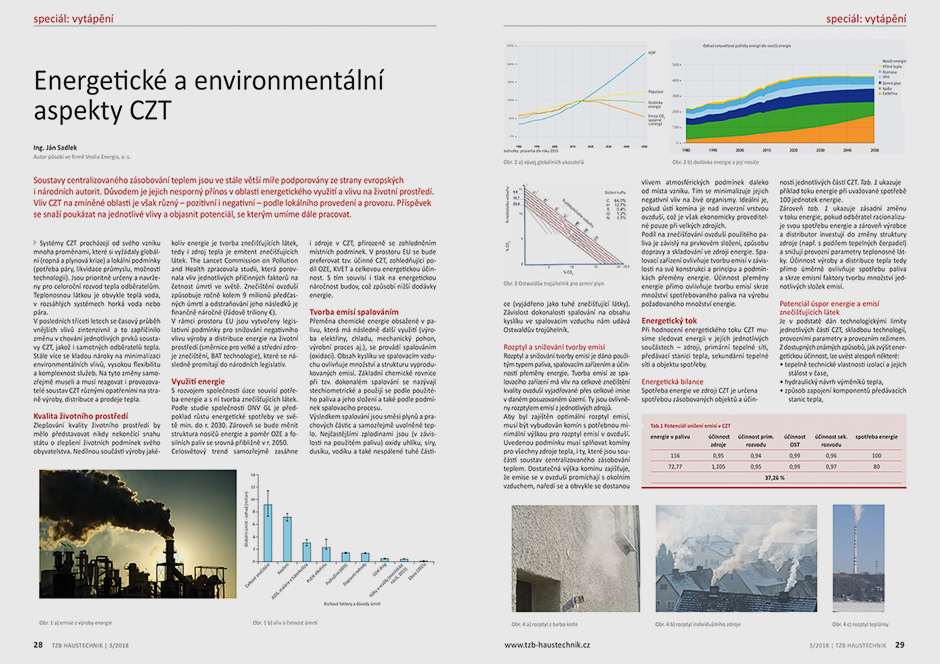Click the heading "Energetický tok"

670,321
